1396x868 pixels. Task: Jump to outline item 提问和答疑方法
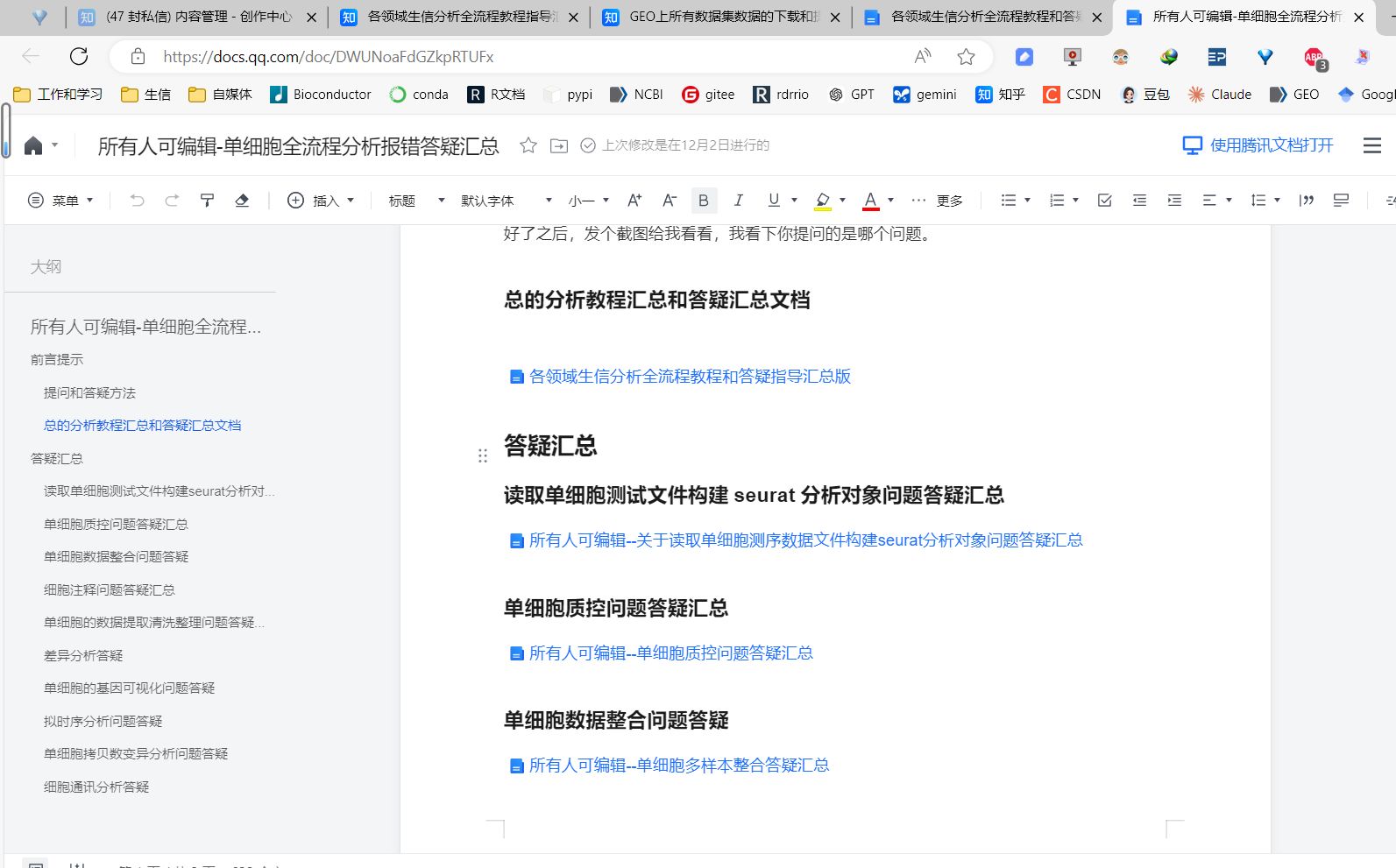[x=89, y=393]
